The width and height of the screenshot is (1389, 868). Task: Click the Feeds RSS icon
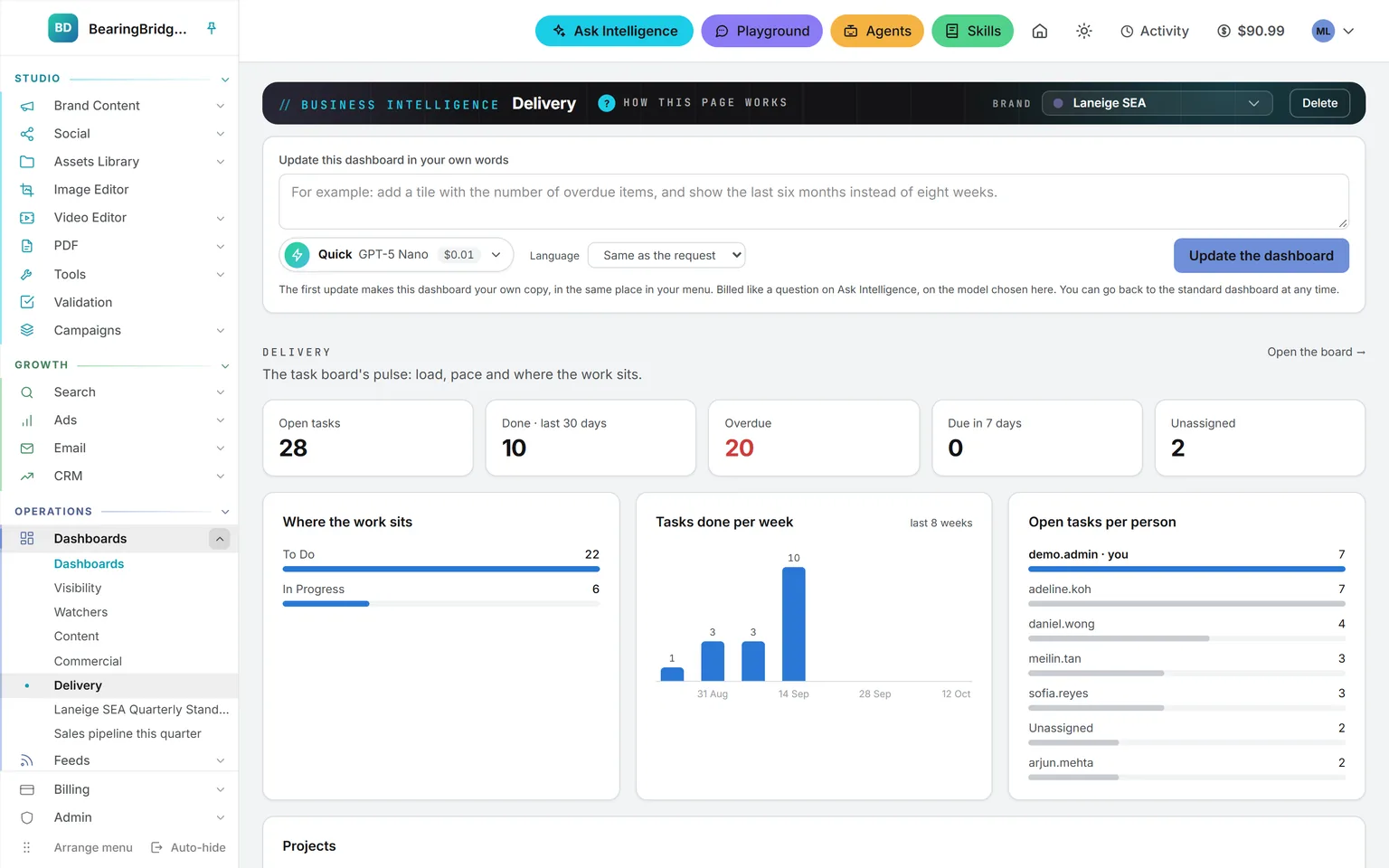tap(27, 760)
